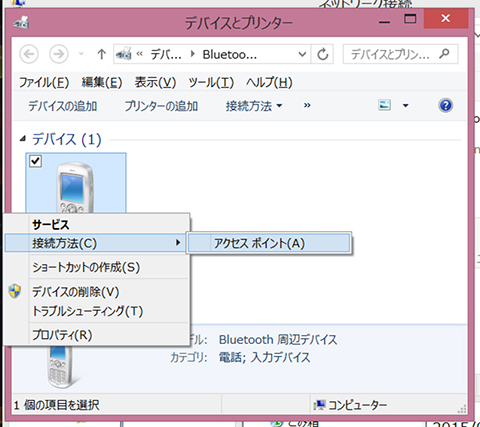Collapse the デバイス (1) group
480x427 pixels.
[x=23, y=139]
